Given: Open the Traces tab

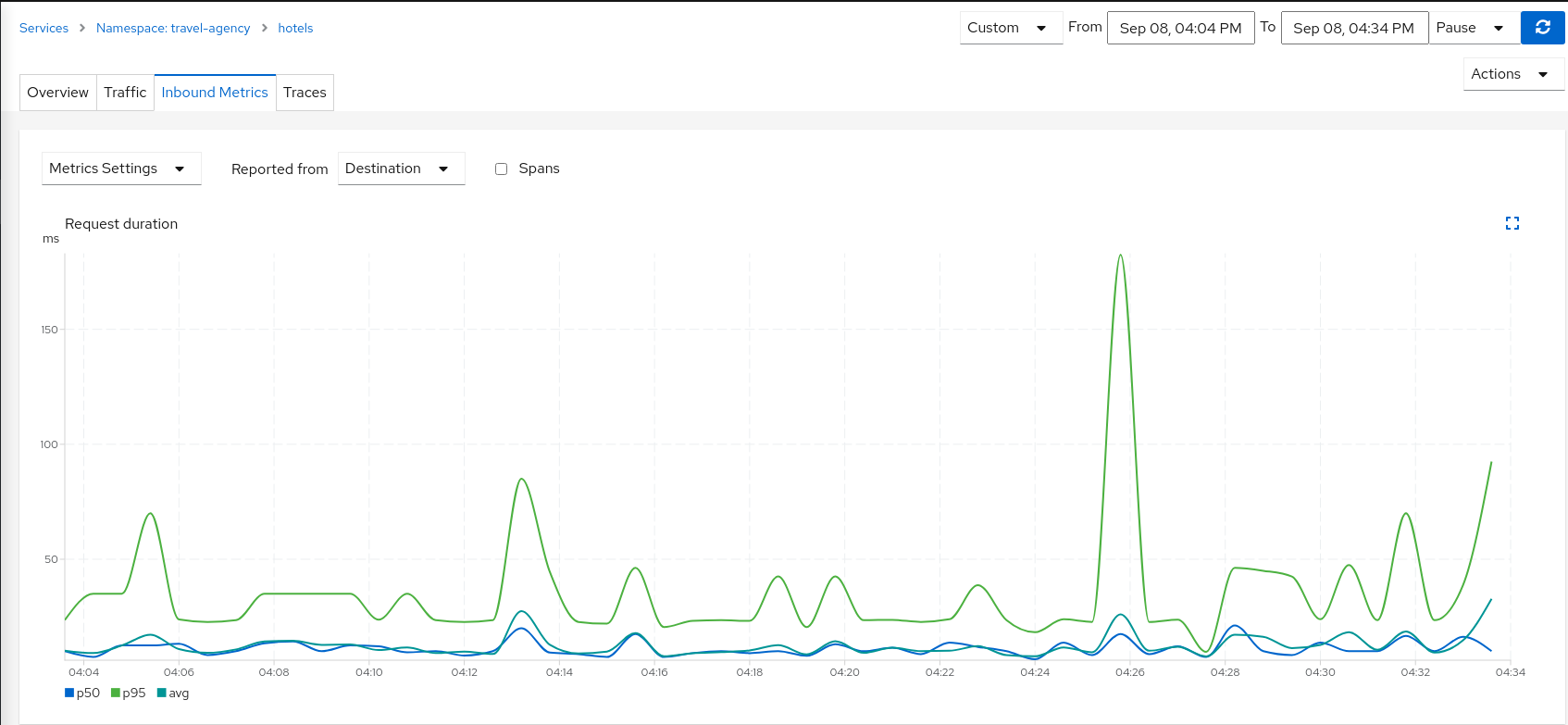Looking at the screenshot, I should pyautogui.click(x=305, y=93).
